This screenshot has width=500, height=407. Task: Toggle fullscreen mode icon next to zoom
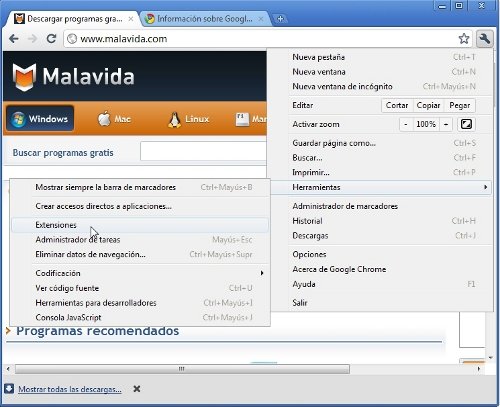[466, 124]
